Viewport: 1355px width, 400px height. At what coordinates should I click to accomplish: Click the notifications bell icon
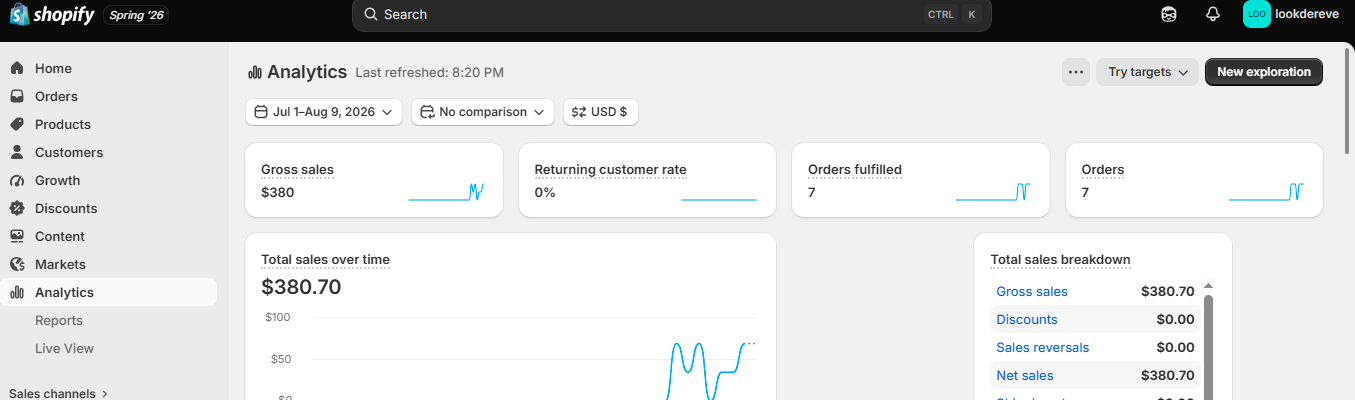(1213, 14)
